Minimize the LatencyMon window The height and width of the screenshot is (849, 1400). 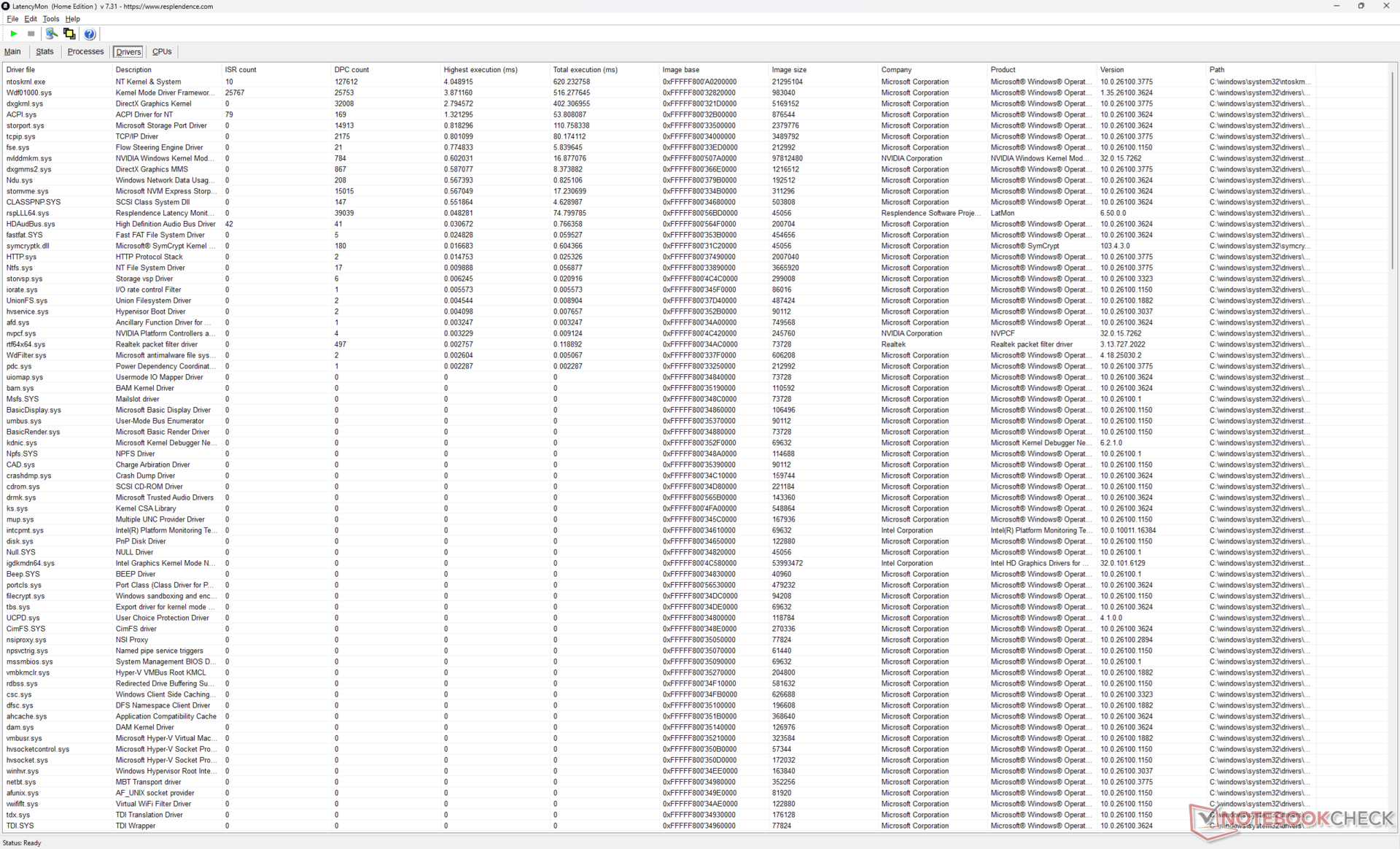[x=1336, y=6]
